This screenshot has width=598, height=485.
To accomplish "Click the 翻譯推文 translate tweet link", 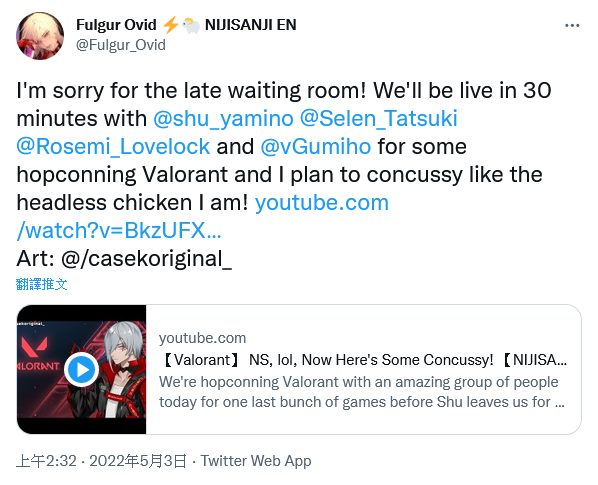I will [x=42, y=284].
